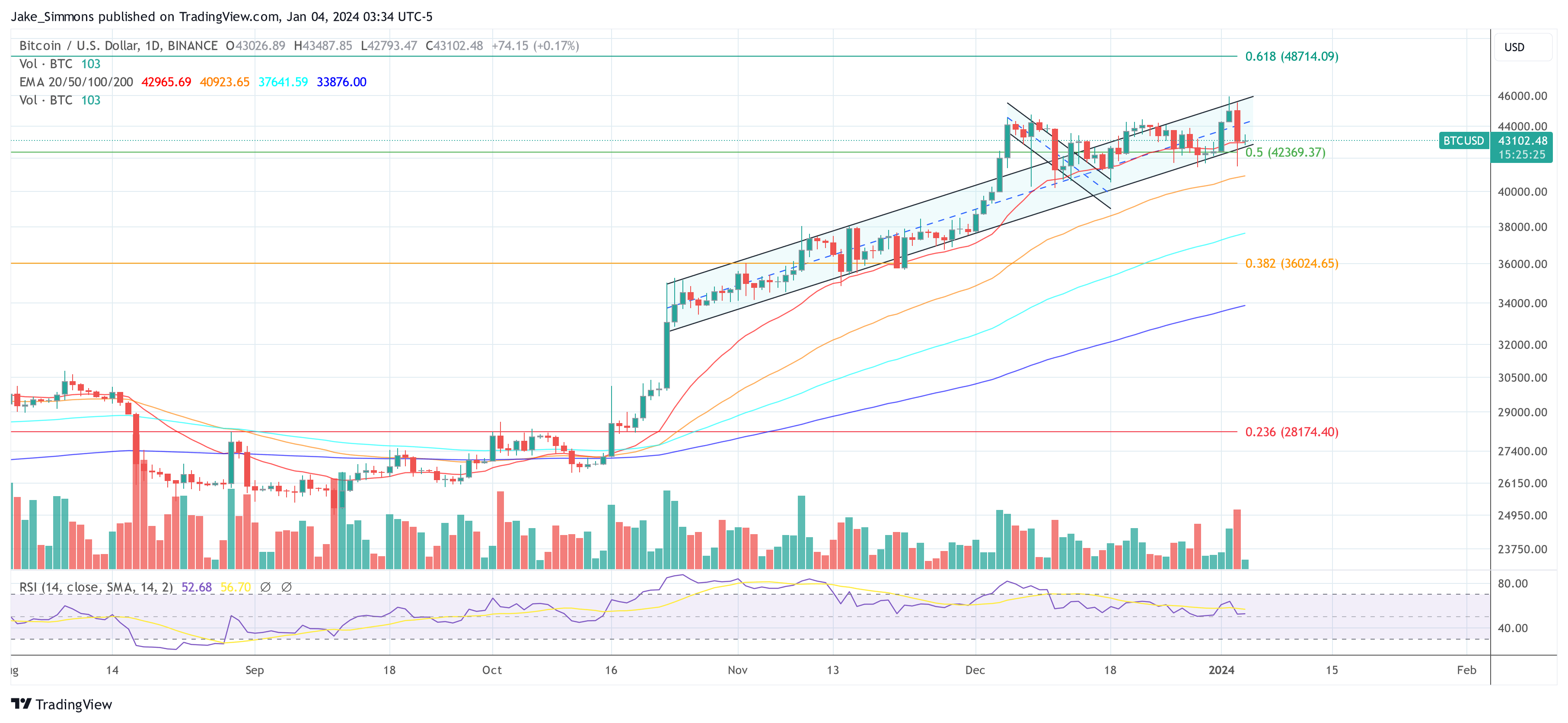Click the 30500.00 price axis label

(x=1522, y=378)
